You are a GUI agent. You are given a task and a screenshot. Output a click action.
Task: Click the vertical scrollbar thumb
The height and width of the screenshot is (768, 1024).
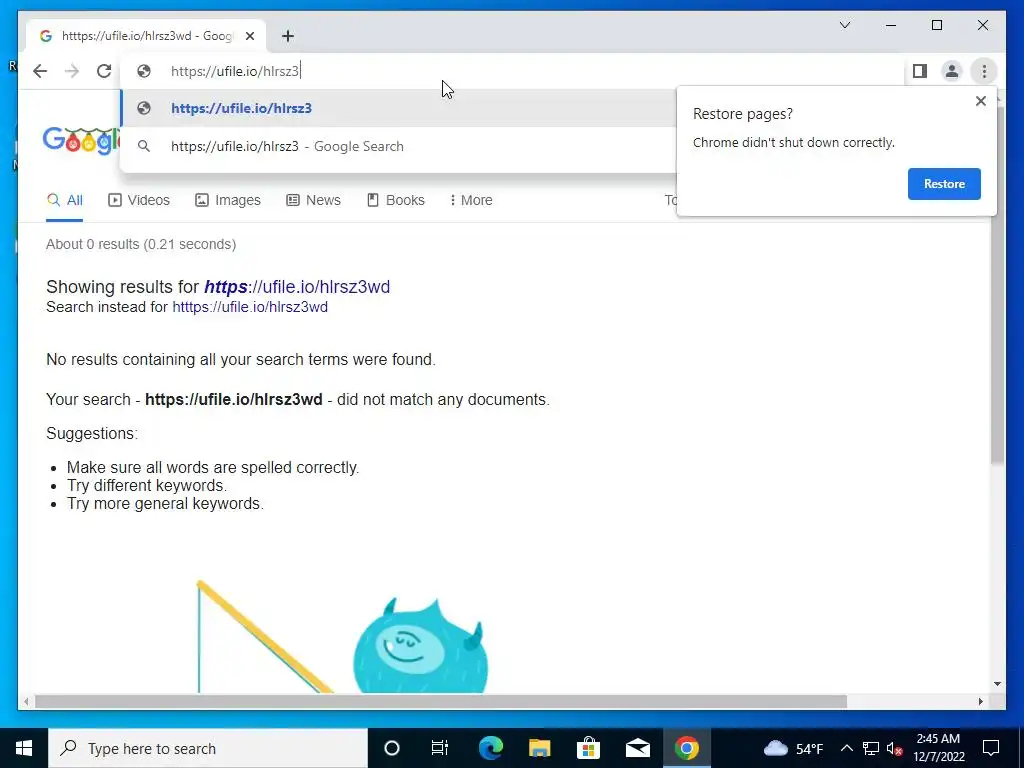tap(997, 287)
